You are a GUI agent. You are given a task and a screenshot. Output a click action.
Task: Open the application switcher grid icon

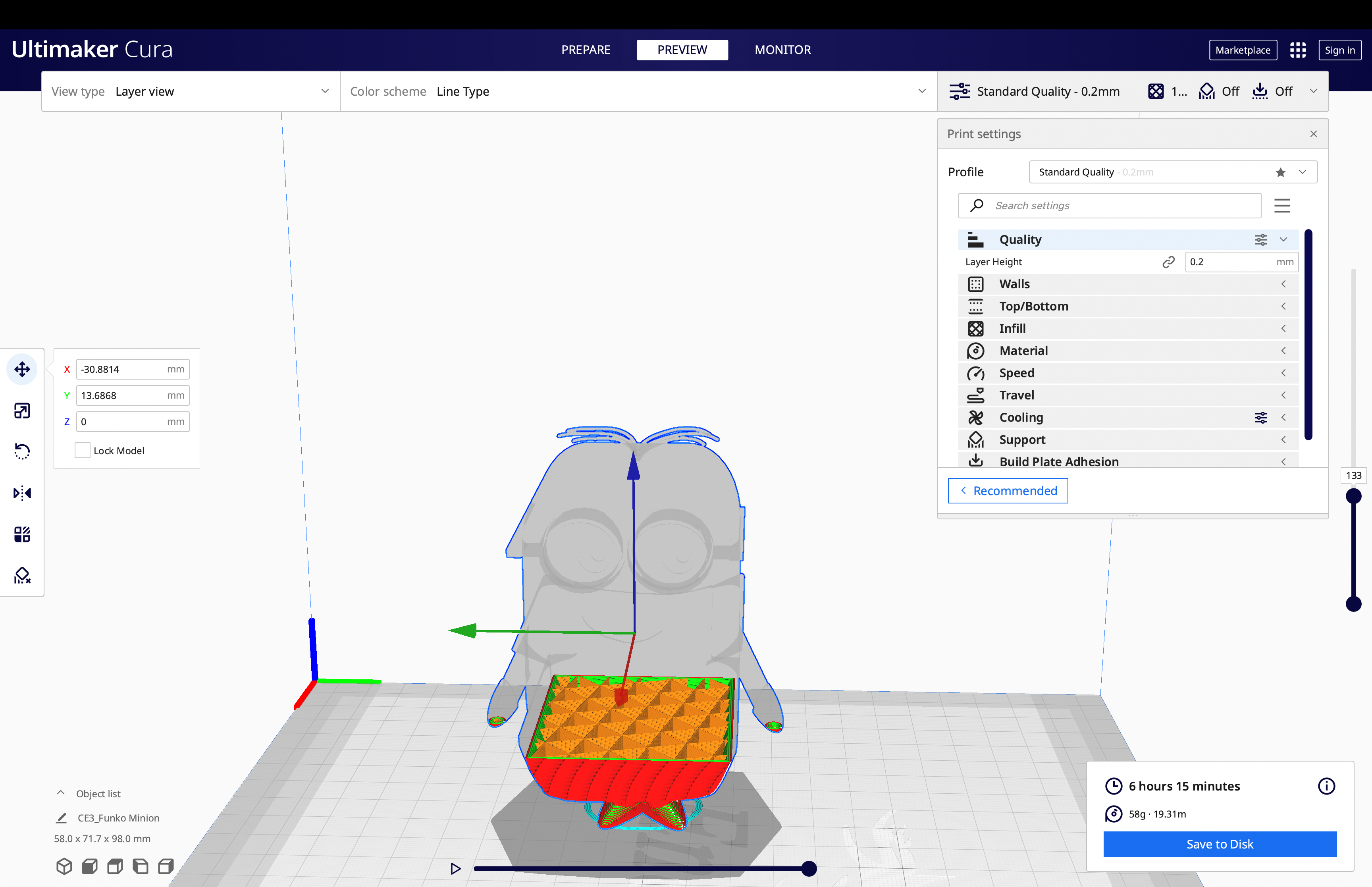click(x=1298, y=50)
